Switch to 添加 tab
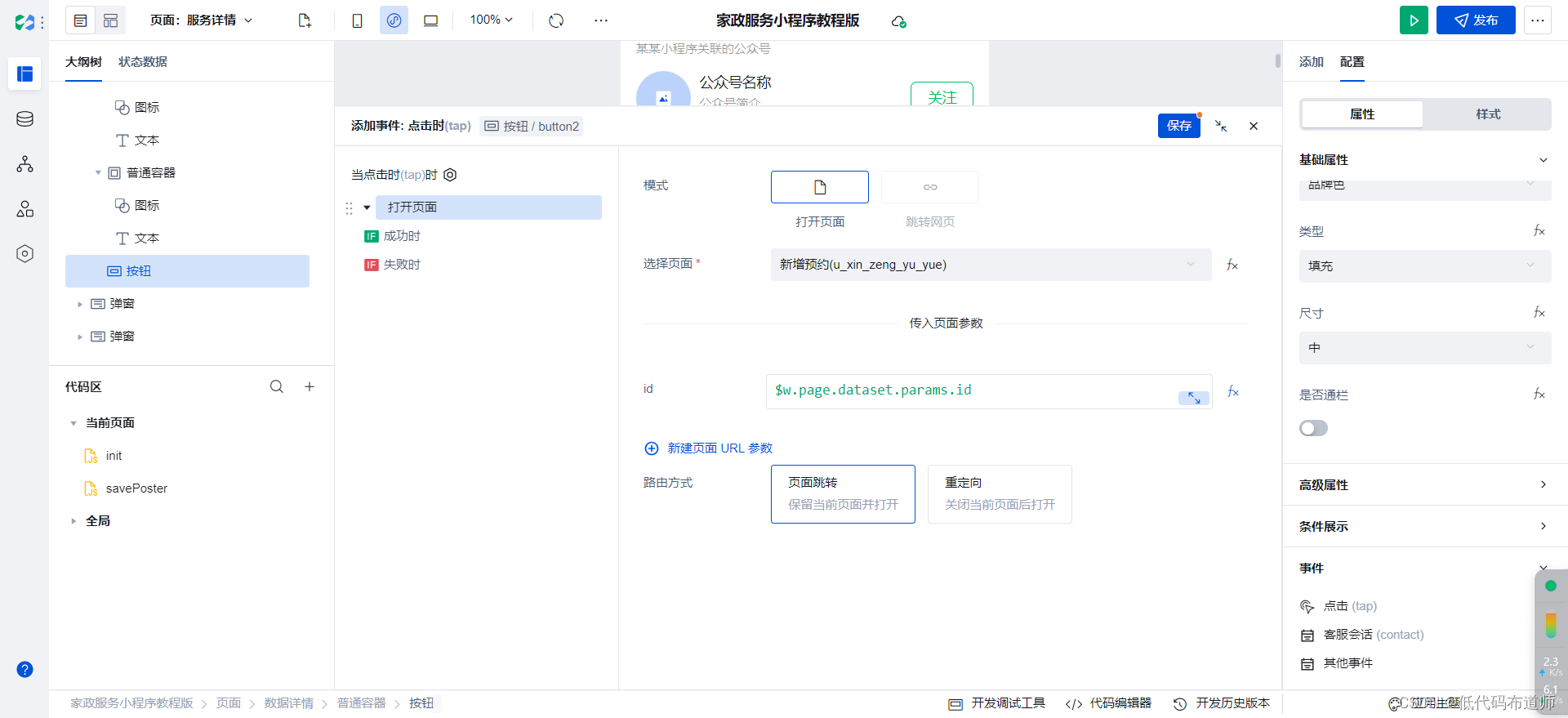 click(x=1312, y=62)
